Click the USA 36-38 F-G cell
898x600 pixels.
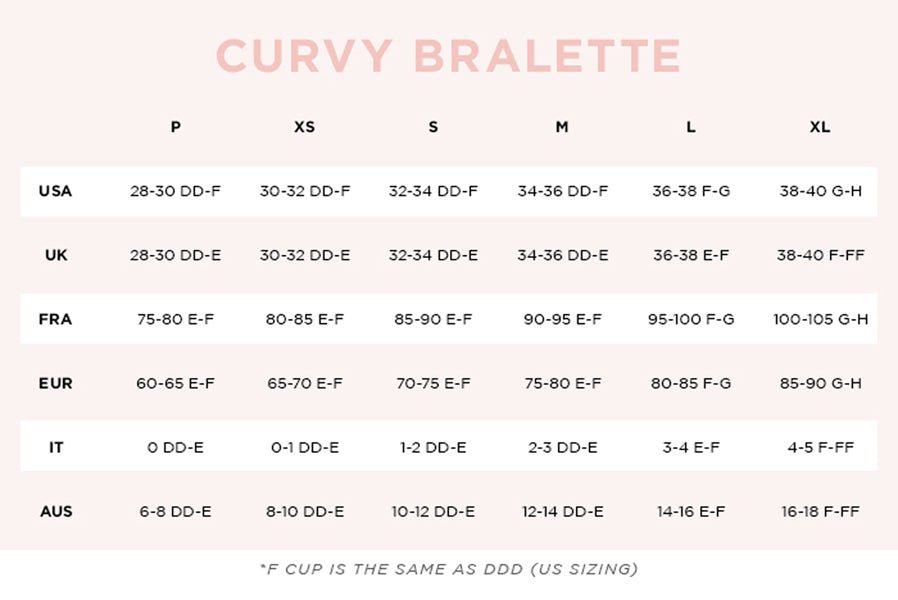(691, 191)
